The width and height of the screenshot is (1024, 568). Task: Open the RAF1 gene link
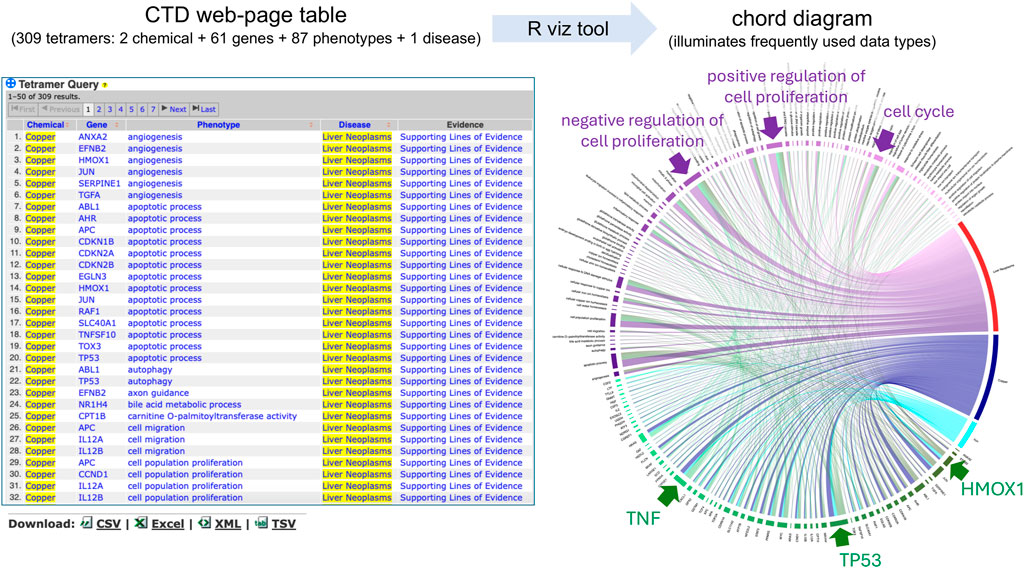coord(89,311)
